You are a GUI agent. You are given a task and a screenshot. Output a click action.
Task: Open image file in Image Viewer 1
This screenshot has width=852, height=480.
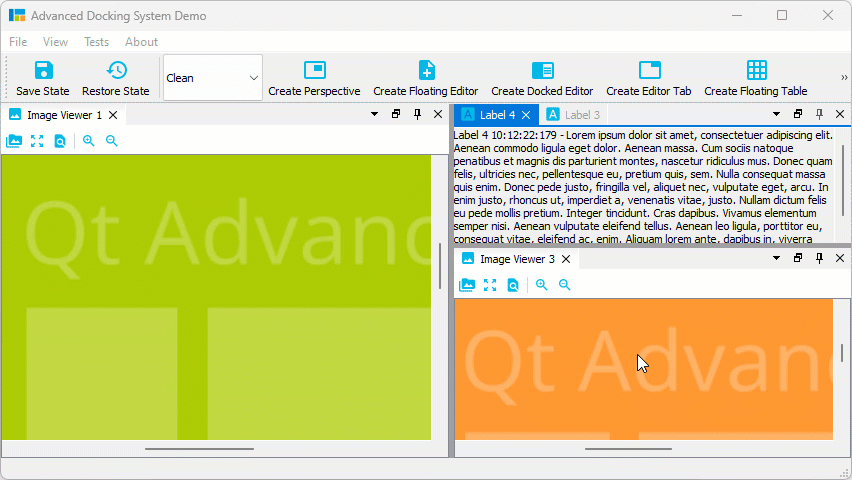click(x=14, y=141)
